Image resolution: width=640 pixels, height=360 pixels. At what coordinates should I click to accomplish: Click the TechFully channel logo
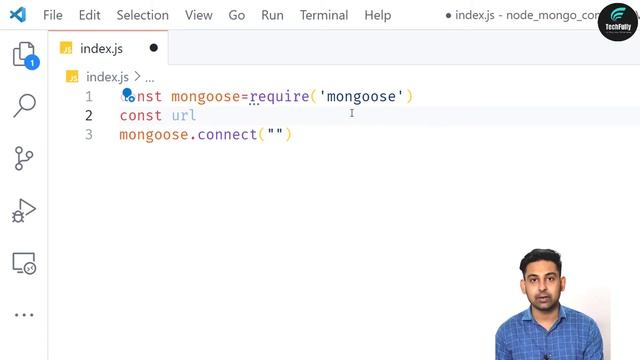coord(618,22)
